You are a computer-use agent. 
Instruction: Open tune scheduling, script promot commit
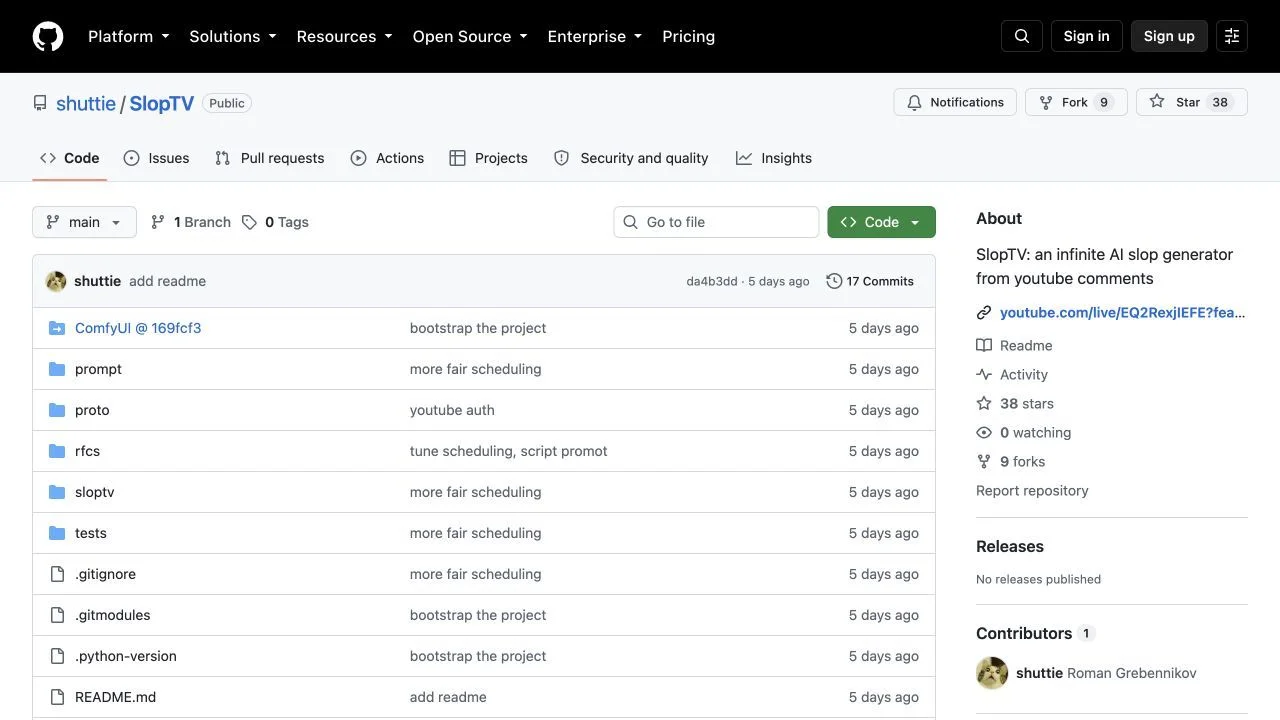click(x=508, y=451)
